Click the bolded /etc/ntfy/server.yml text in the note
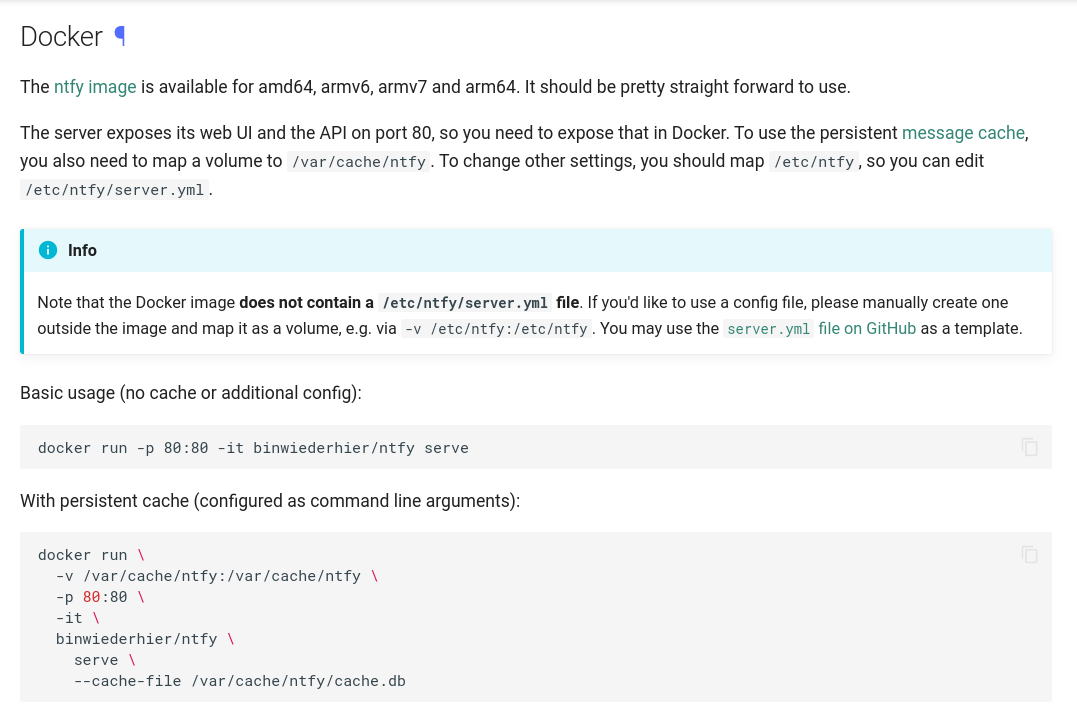 click(464, 302)
